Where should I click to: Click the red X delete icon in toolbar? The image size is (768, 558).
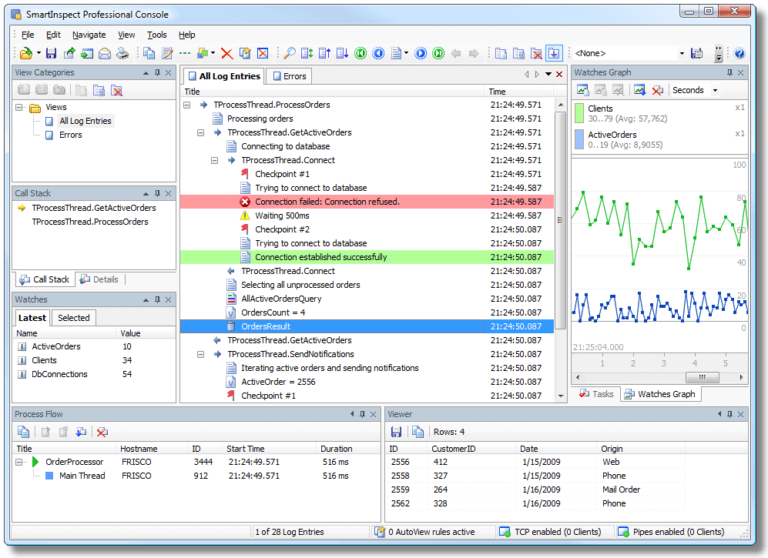coord(227,53)
